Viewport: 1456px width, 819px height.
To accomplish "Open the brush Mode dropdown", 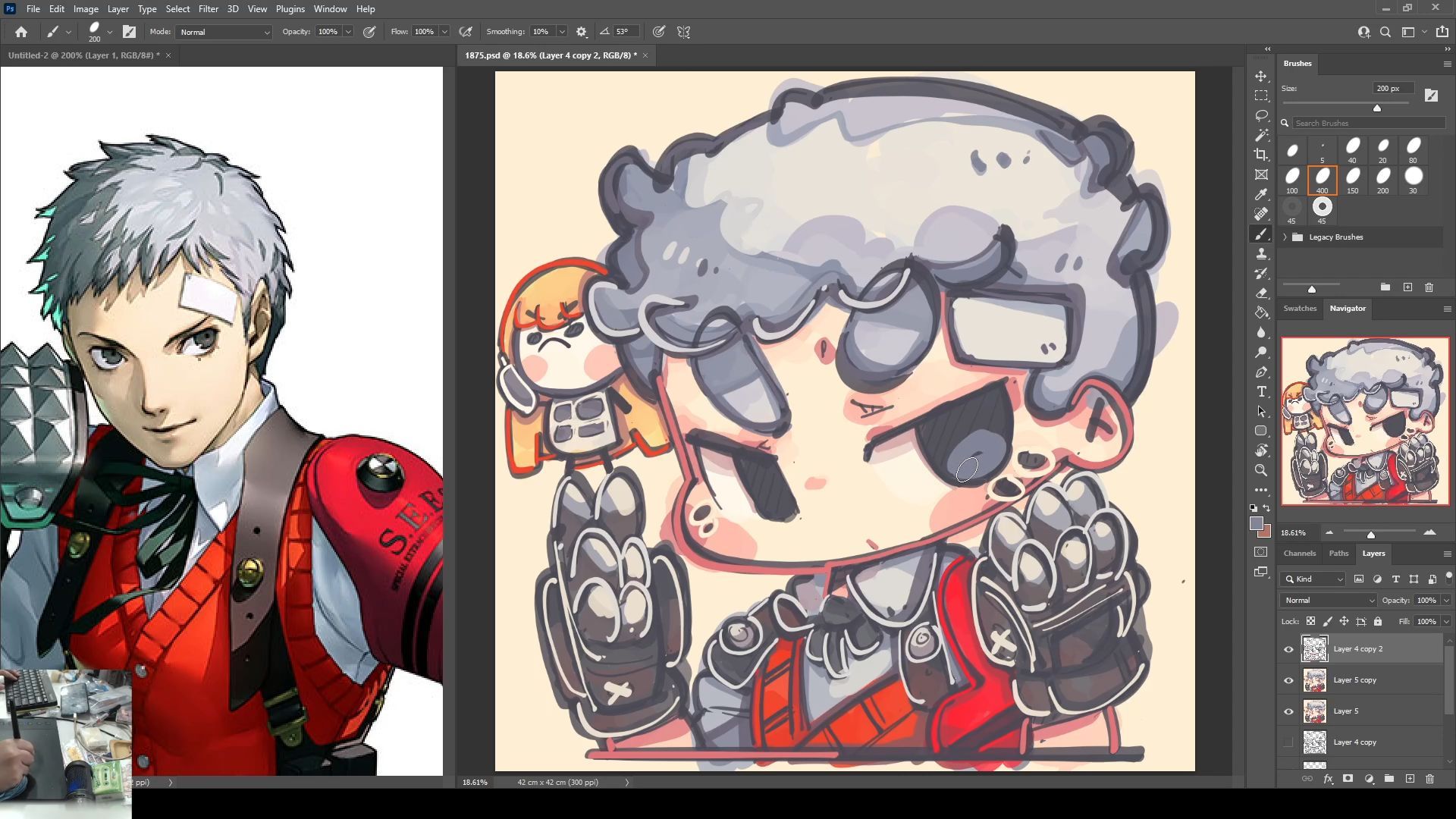I will click(224, 32).
